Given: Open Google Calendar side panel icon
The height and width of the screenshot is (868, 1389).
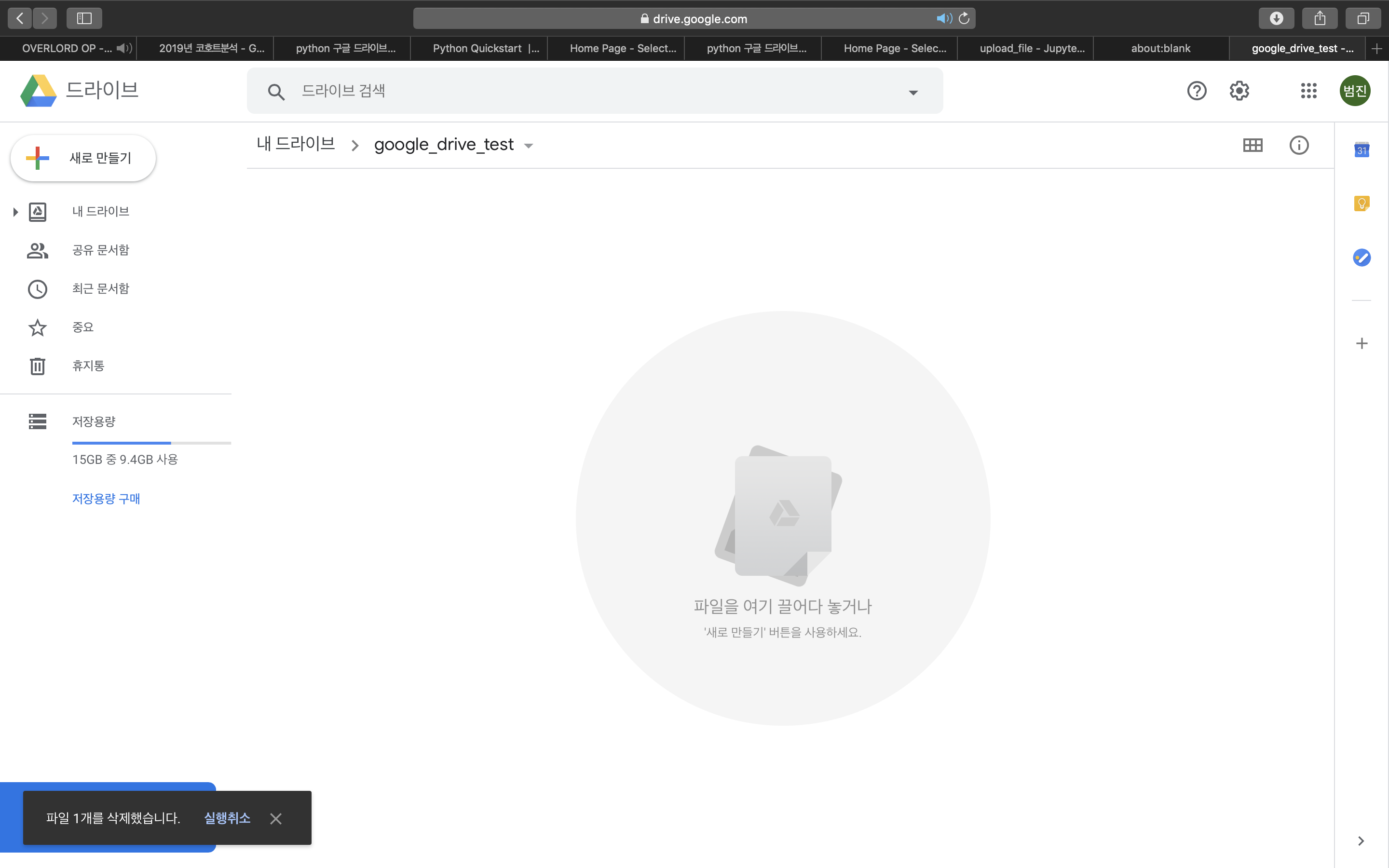Looking at the screenshot, I should [x=1362, y=150].
